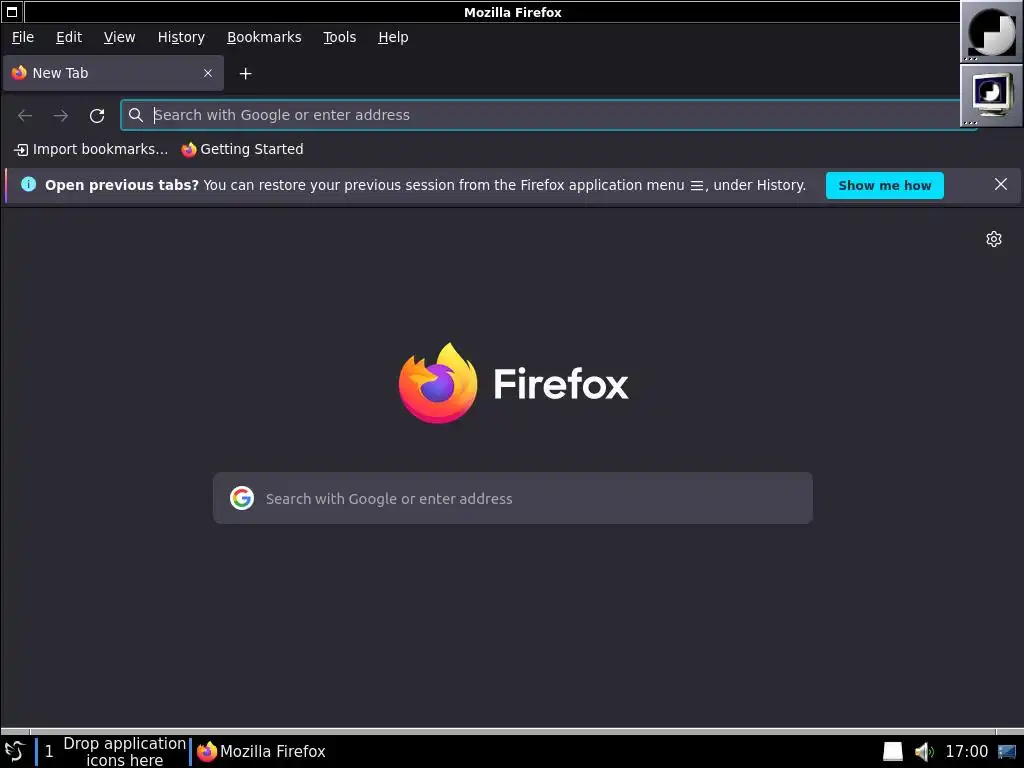Screen dimensions: 1024x768
Task: Open new tab personalize gear settings
Action: (993, 239)
